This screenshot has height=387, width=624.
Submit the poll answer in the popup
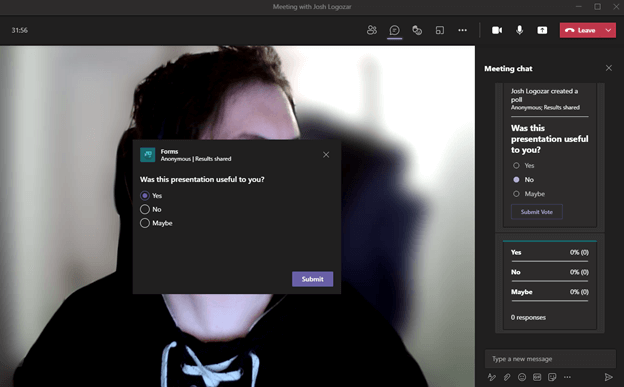312,279
